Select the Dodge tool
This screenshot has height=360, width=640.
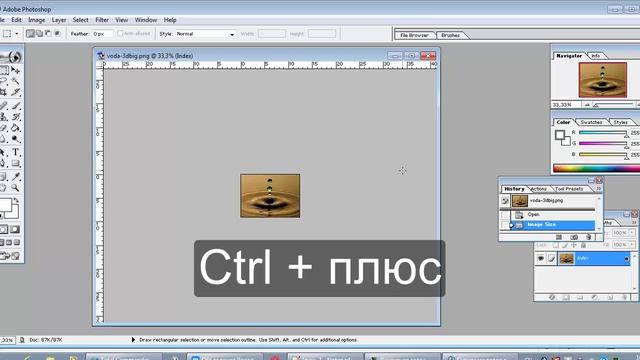[16, 139]
